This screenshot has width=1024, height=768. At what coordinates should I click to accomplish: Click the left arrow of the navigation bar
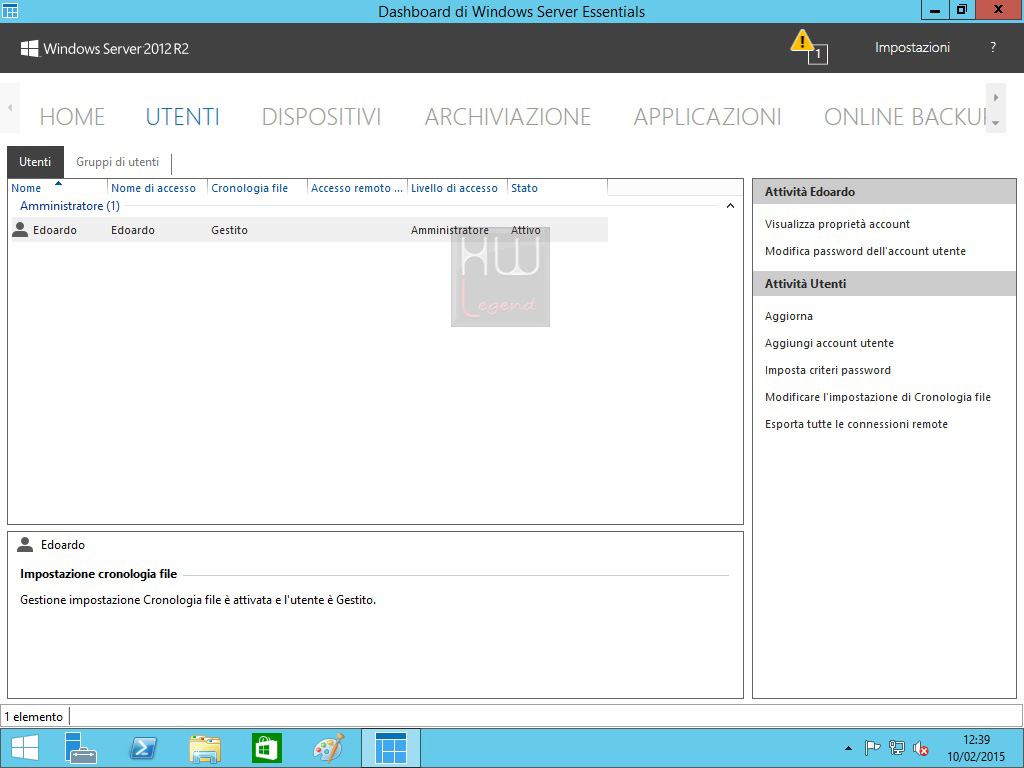tap(10, 108)
